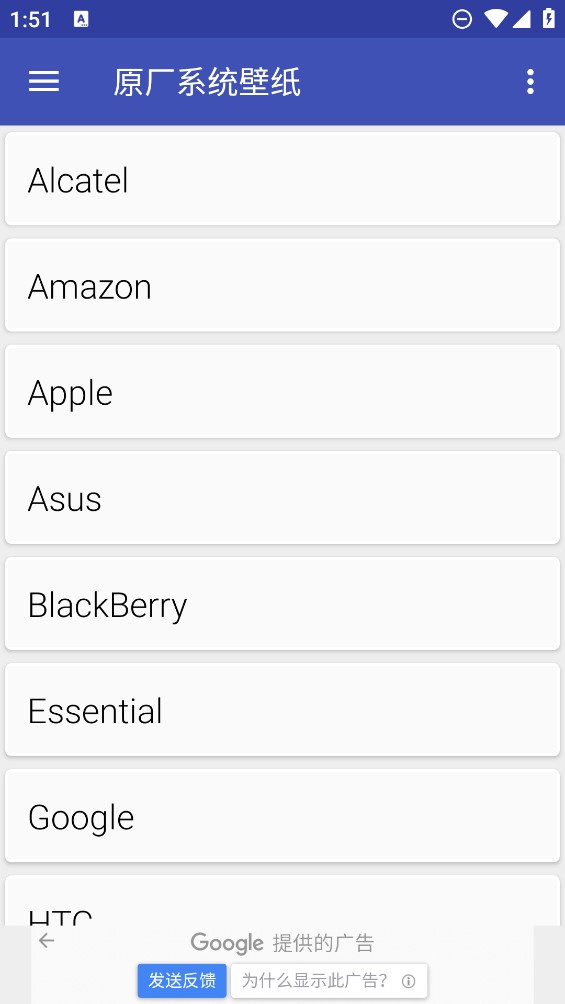Click the blue 发送反馈 button
This screenshot has height=1004, width=565.
point(182,980)
